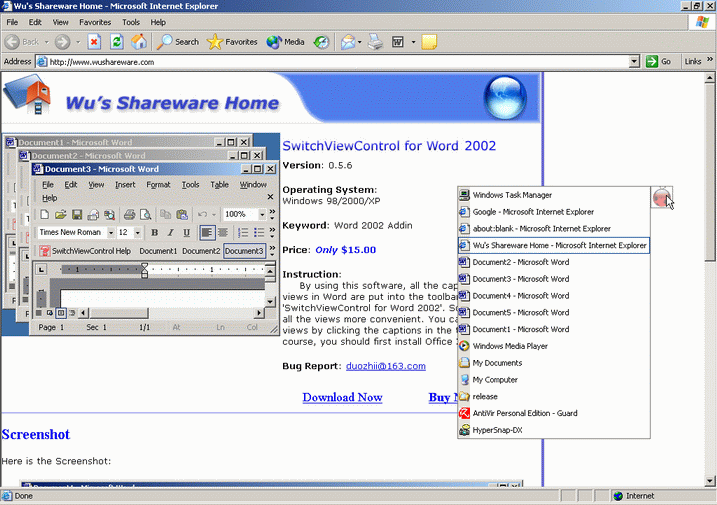Click the IE Forward arrow button
The height and width of the screenshot is (505, 717).
[x=63, y=42]
